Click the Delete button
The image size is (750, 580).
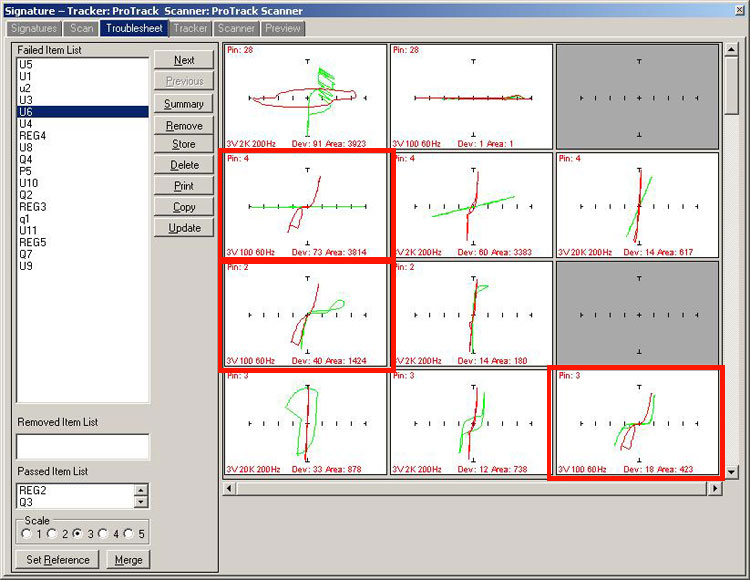pyautogui.click(x=184, y=165)
